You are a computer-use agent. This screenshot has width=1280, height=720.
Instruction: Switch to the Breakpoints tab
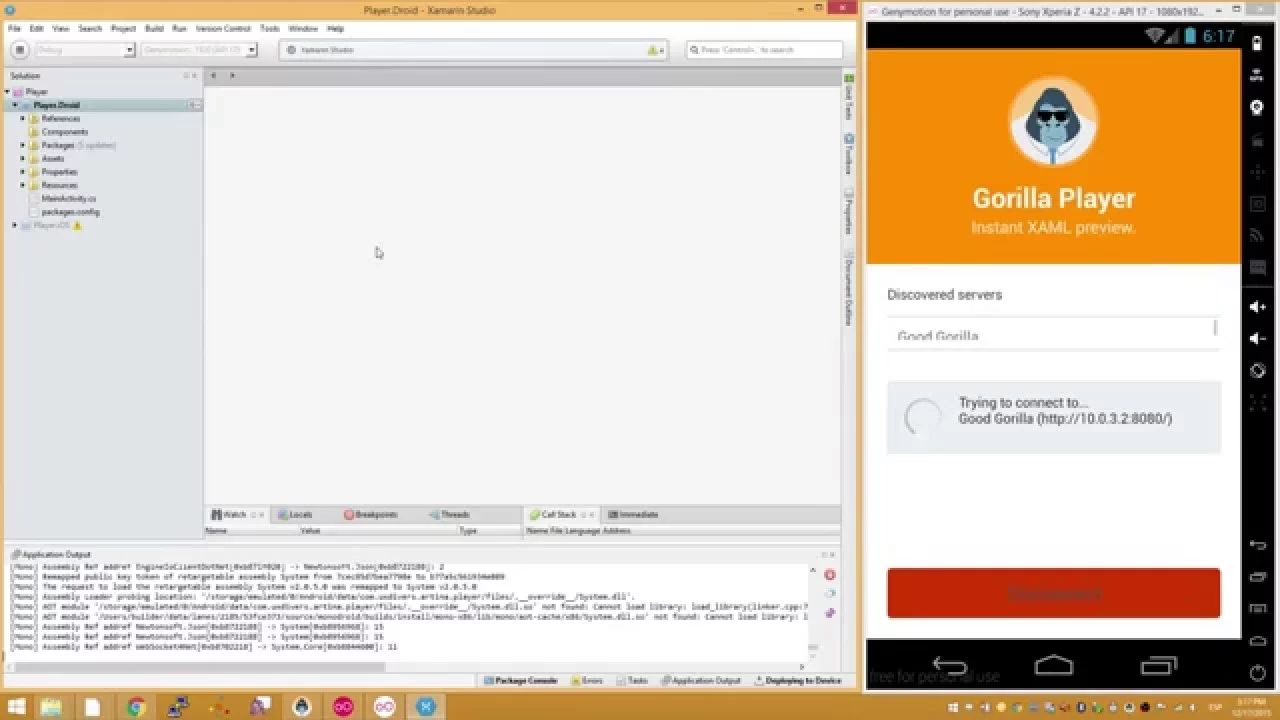pos(371,515)
